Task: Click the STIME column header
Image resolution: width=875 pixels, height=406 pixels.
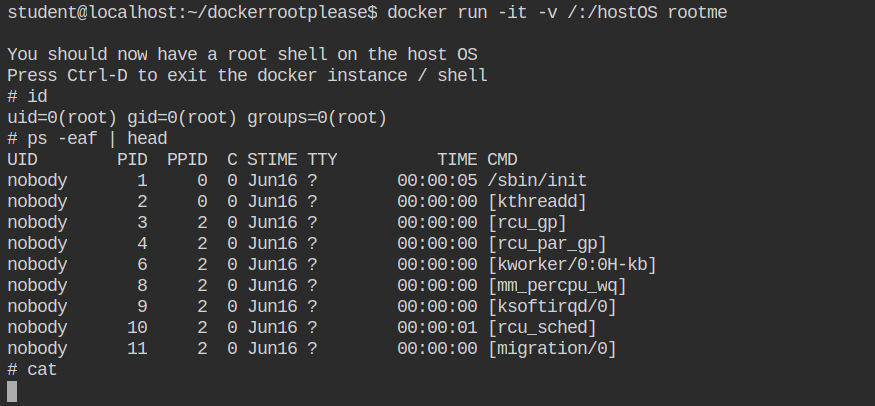Action: [272, 160]
